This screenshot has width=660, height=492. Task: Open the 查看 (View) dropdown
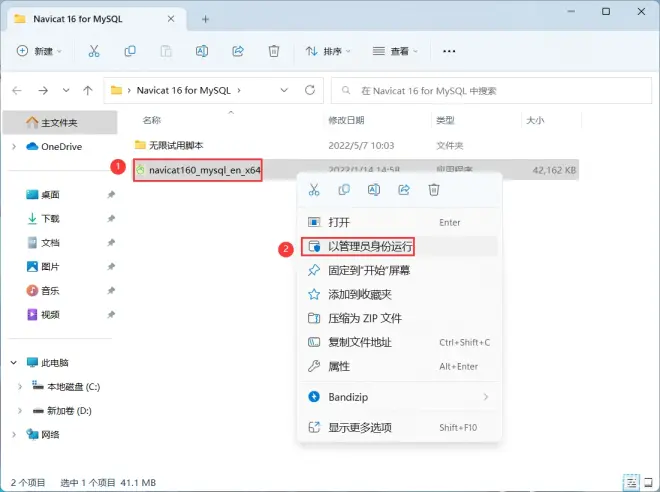click(395, 51)
